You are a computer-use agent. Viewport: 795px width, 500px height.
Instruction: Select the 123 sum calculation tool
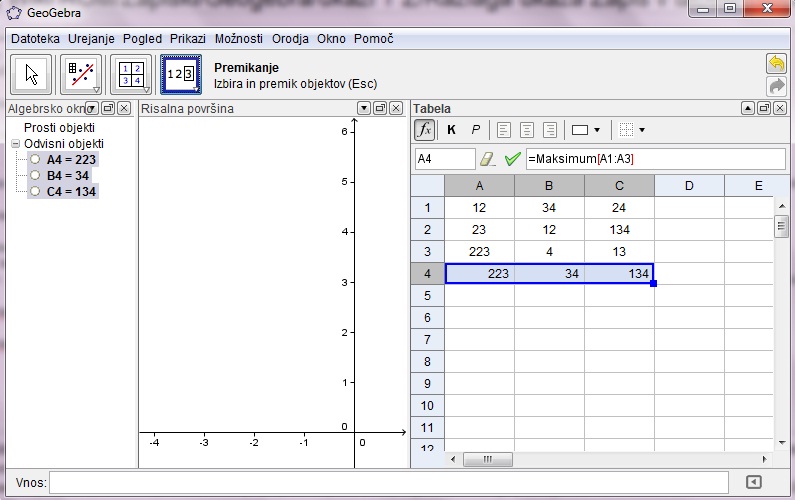(181, 74)
